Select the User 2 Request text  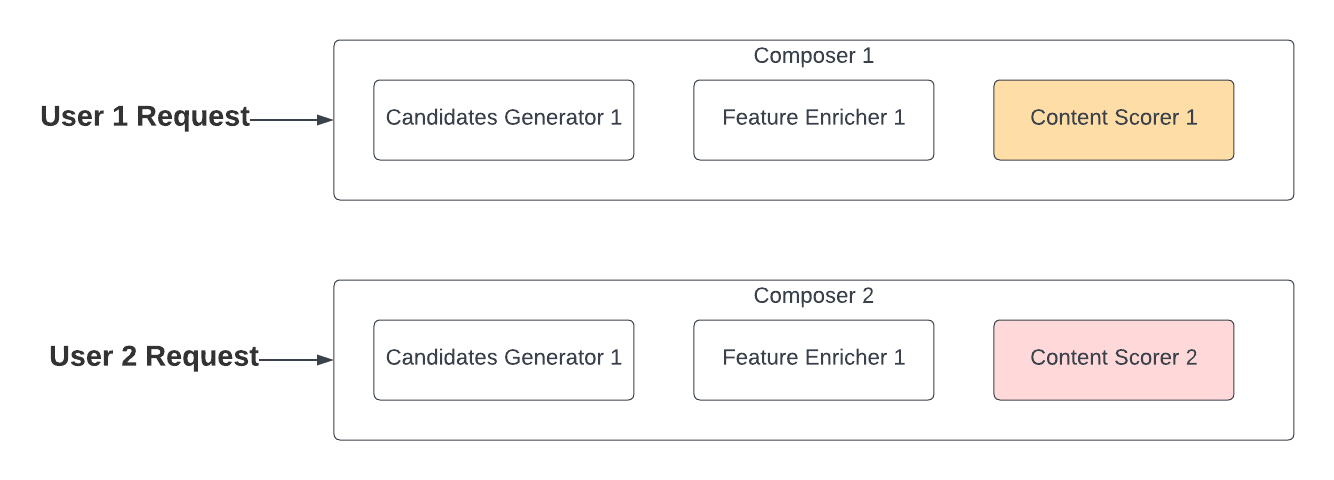(154, 357)
